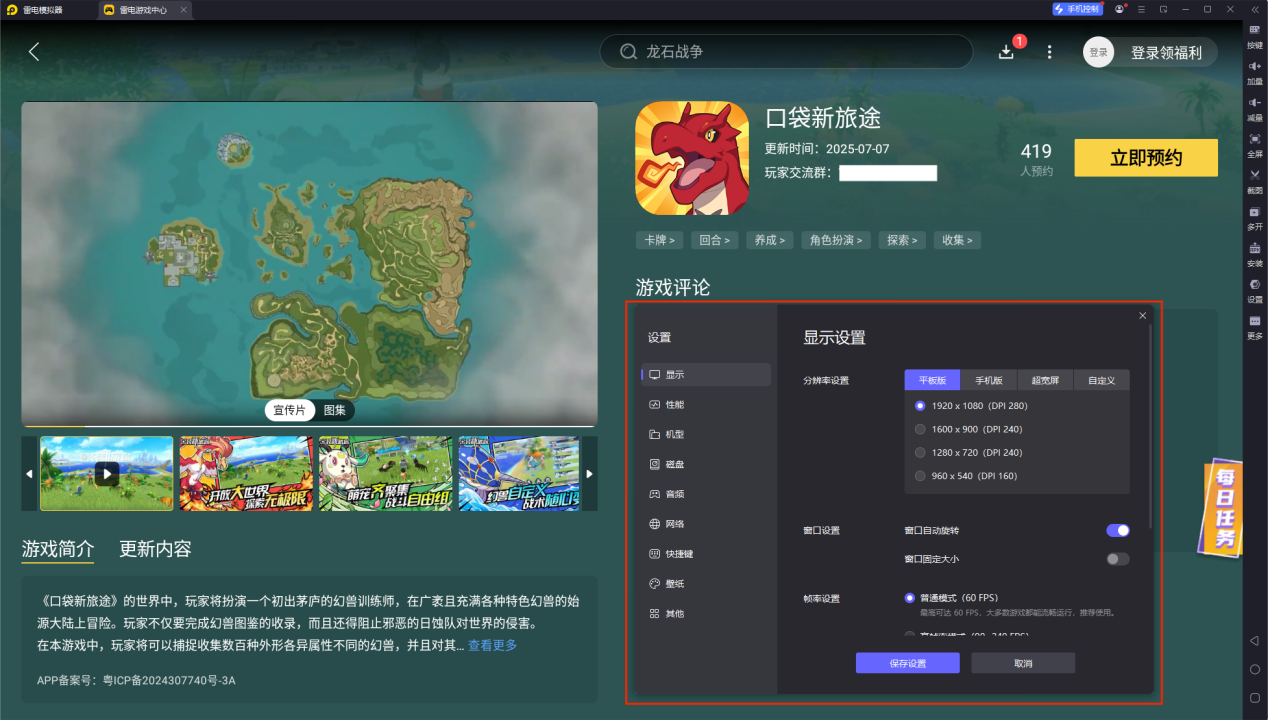The image size is (1268, 720).
Task: Click the 探索 tag
Action: [x=902, y=240]
